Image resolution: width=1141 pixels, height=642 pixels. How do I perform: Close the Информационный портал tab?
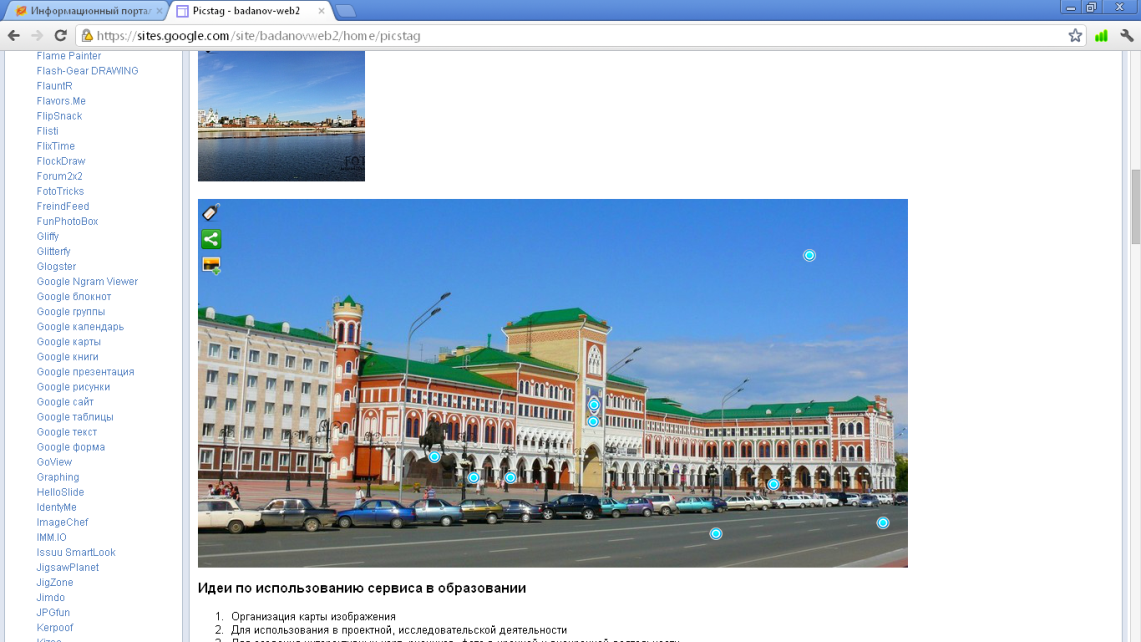point(159,11)
